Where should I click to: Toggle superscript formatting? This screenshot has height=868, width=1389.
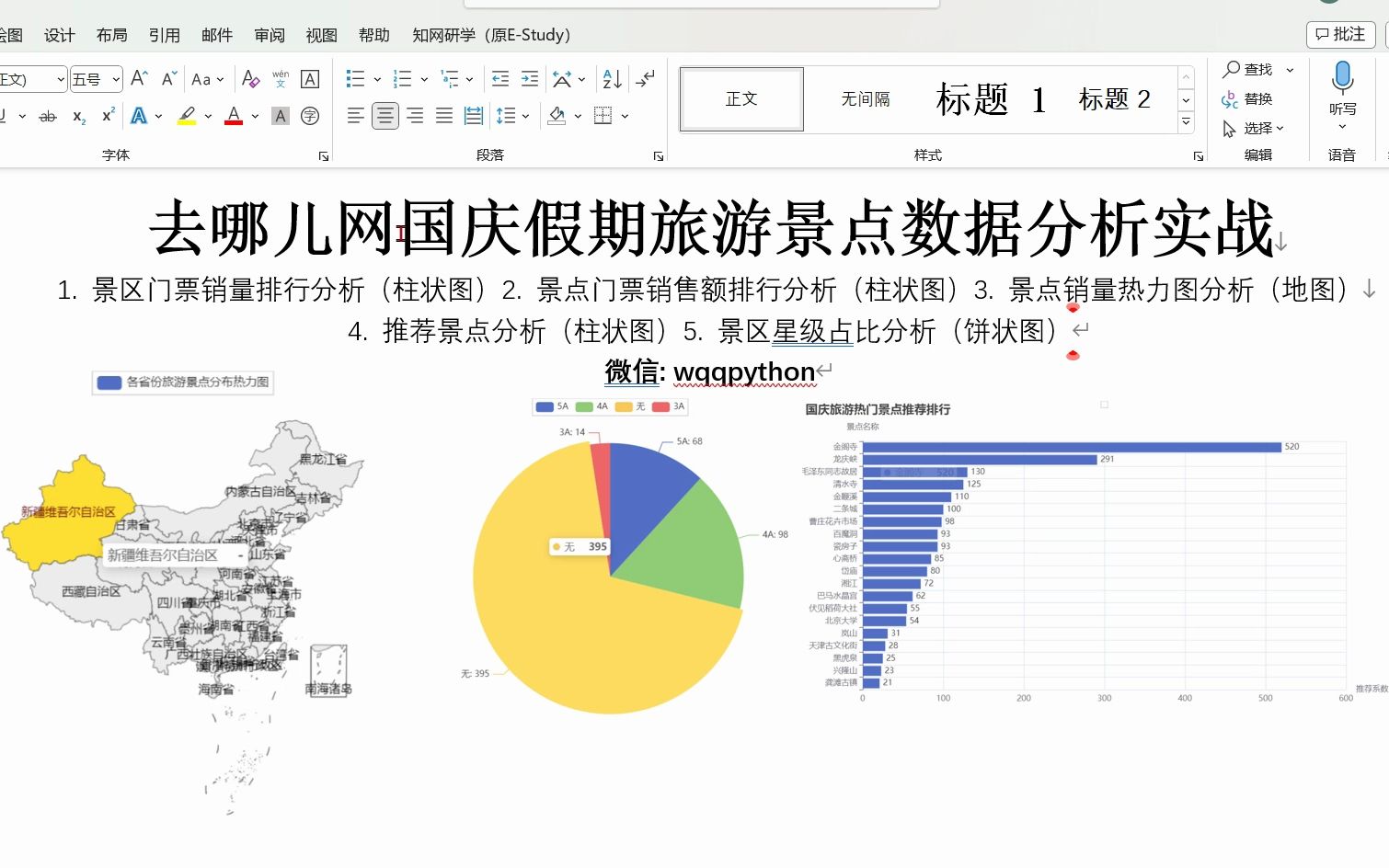click(108, 116)
